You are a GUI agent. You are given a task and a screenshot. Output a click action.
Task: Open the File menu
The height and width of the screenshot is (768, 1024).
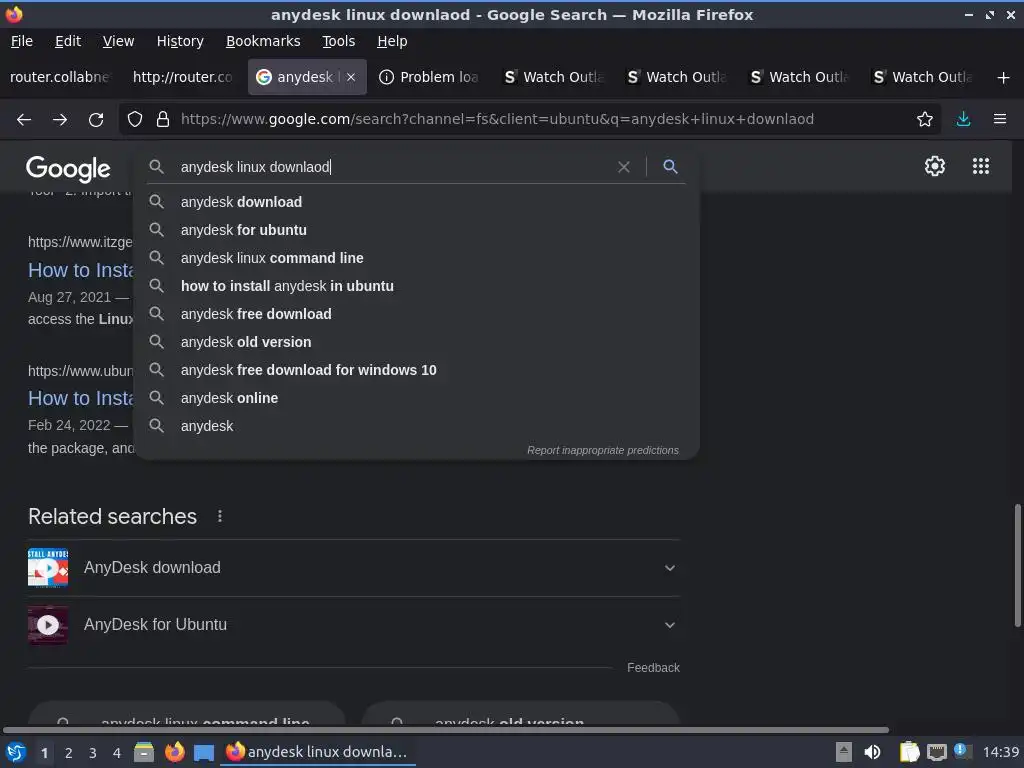tap(22, 41)
